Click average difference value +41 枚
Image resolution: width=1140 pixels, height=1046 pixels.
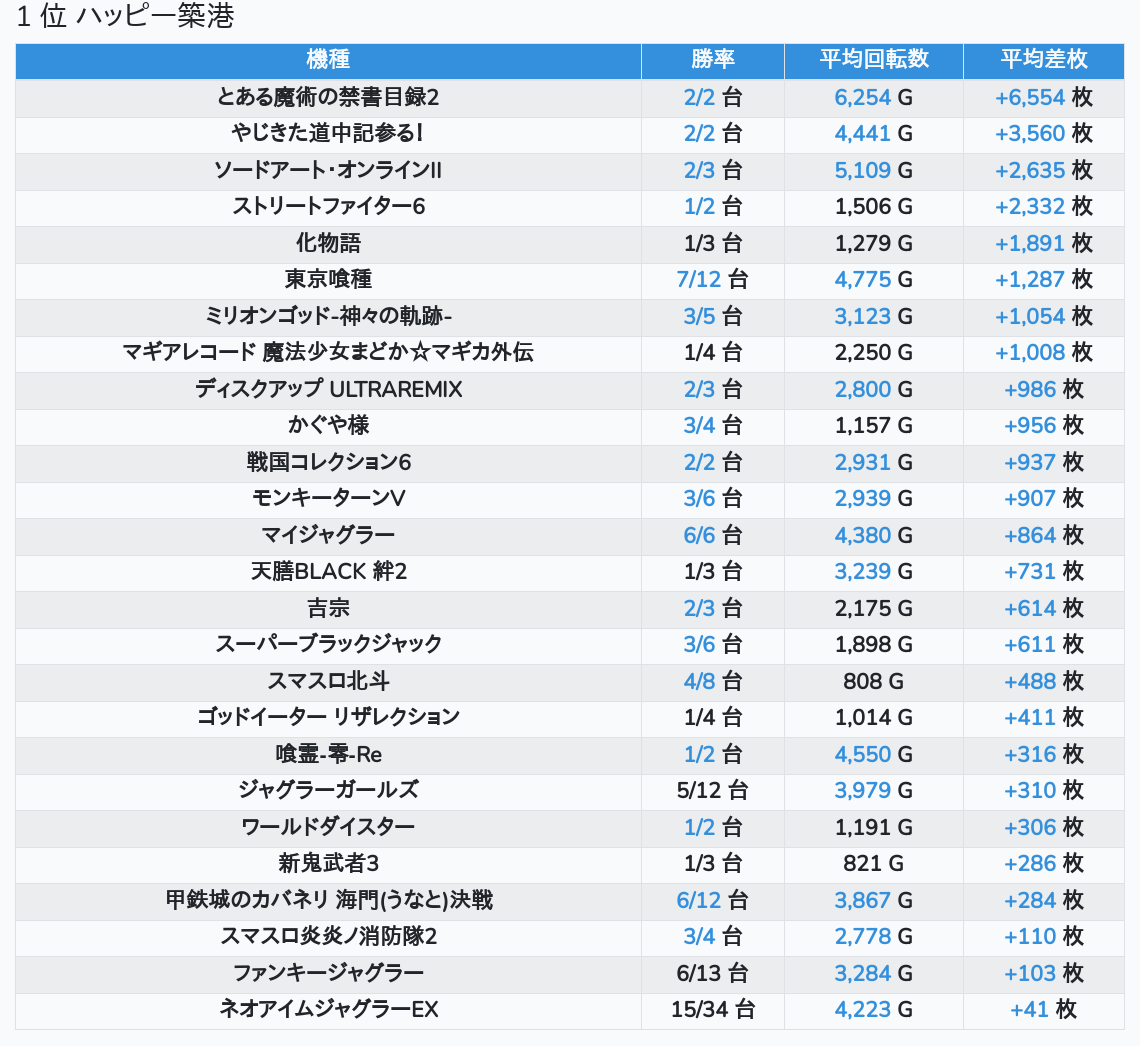1043,1010
